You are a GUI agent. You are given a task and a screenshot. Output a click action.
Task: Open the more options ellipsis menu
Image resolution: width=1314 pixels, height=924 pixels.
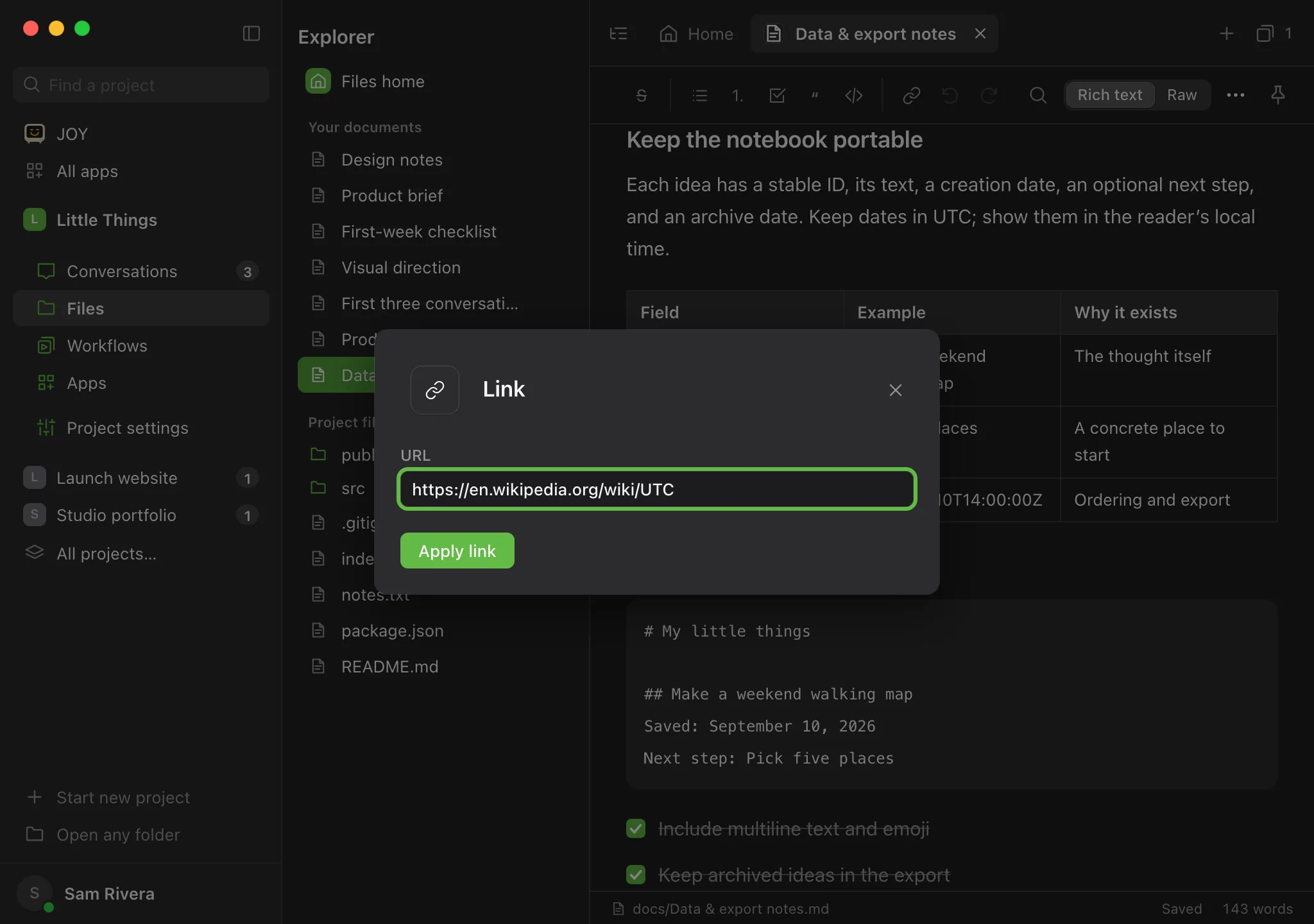(1236, 95)
